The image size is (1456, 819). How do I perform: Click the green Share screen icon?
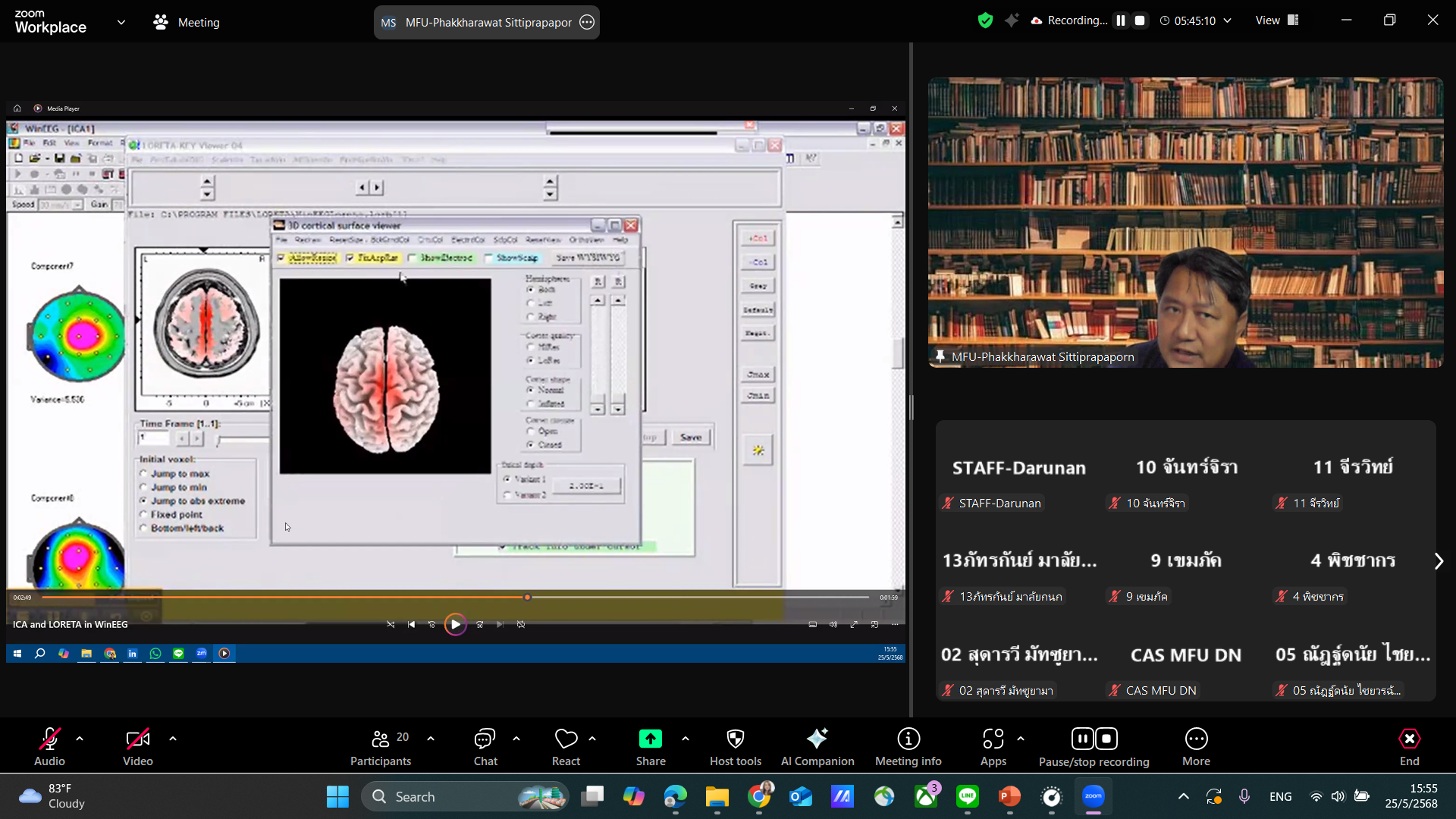tap(650, 739)
